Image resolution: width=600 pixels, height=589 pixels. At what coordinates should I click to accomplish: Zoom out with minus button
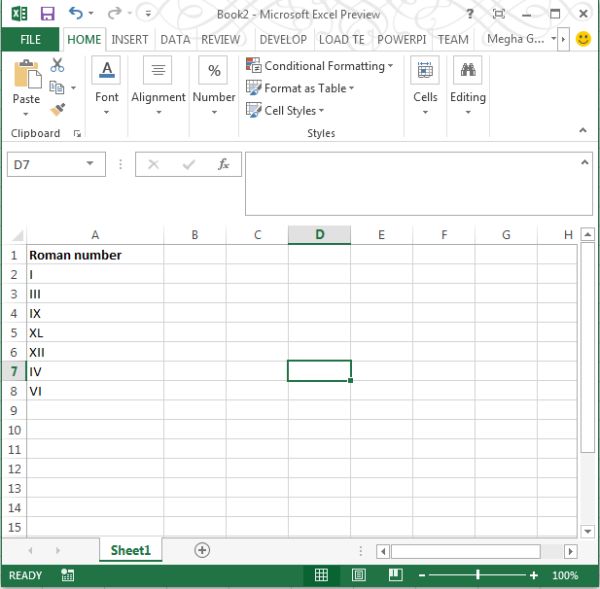point(422,575)
